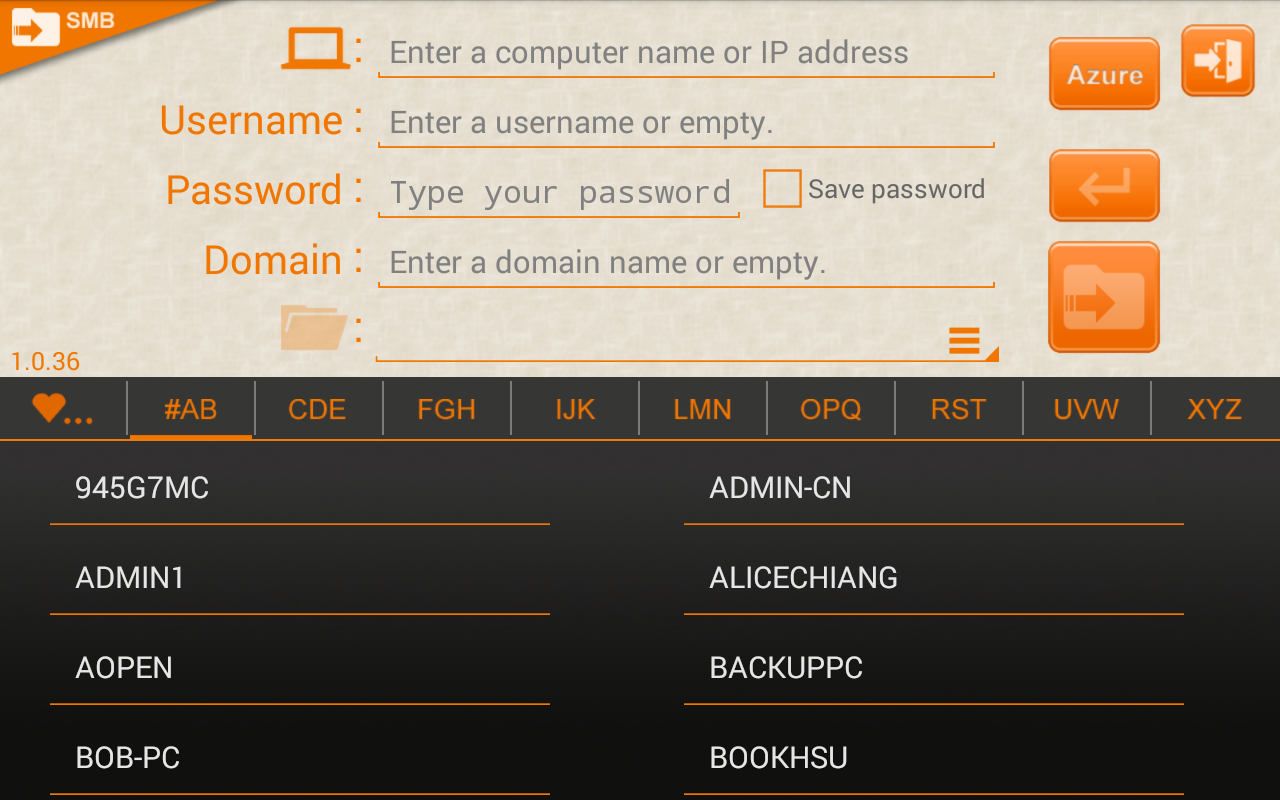Toggle the Save password checkbox
The image size is (1280, 800).
pos(782,189)
